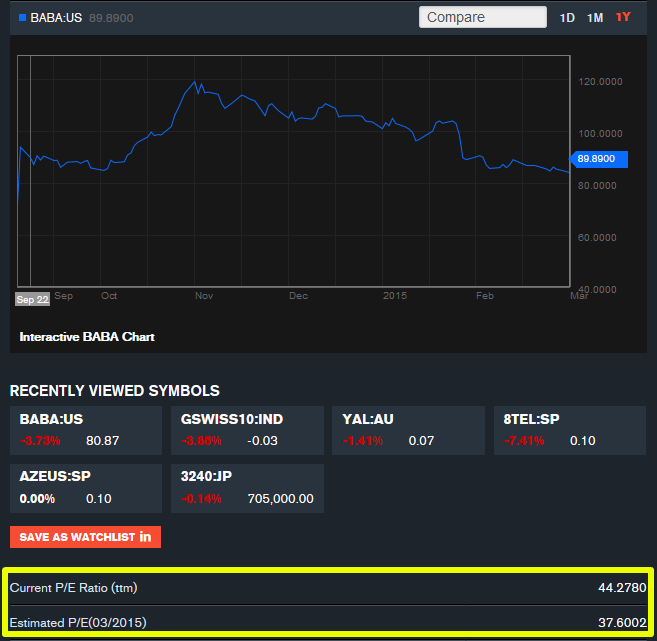Click the 705,000.00 price value
The height and width of the screenshot is (641, 657).
280,499
